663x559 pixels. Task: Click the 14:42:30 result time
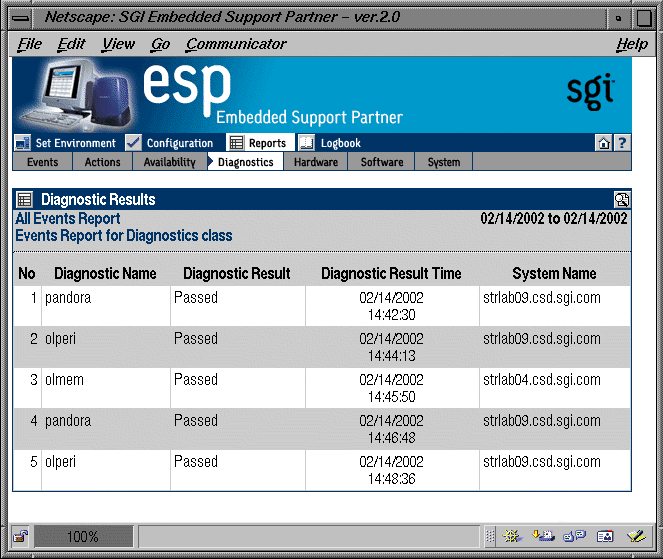392,315
